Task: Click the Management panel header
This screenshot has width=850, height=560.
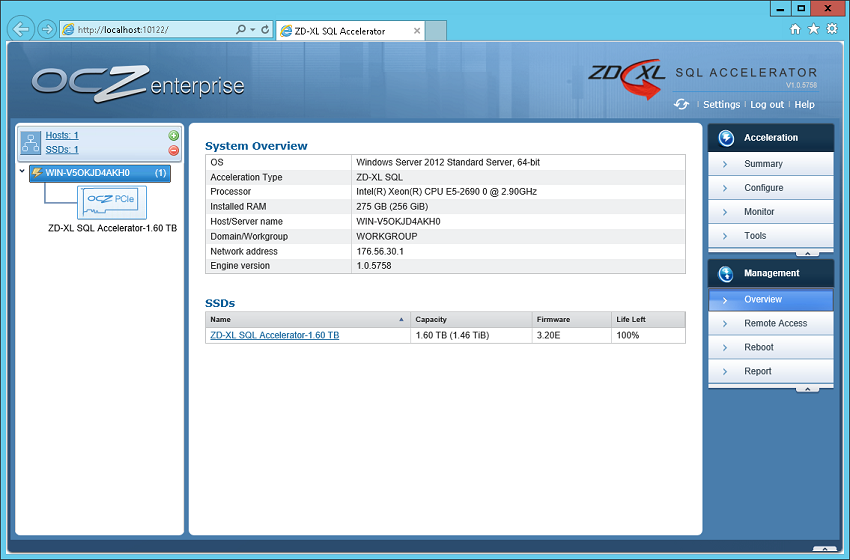Action: (770, 273)
